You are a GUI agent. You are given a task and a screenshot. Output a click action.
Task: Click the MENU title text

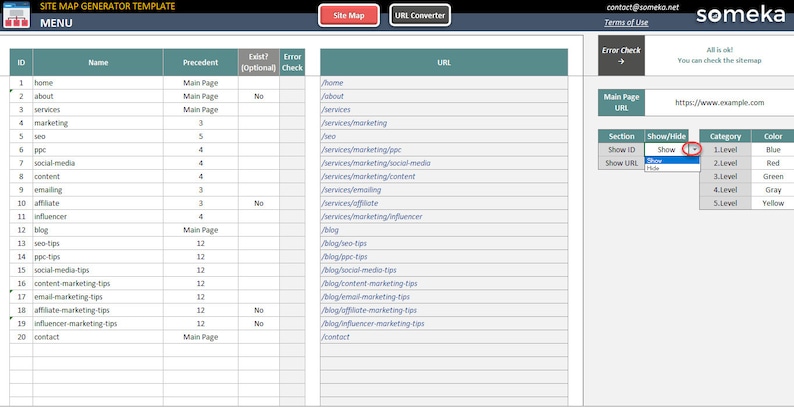(56, 23)
